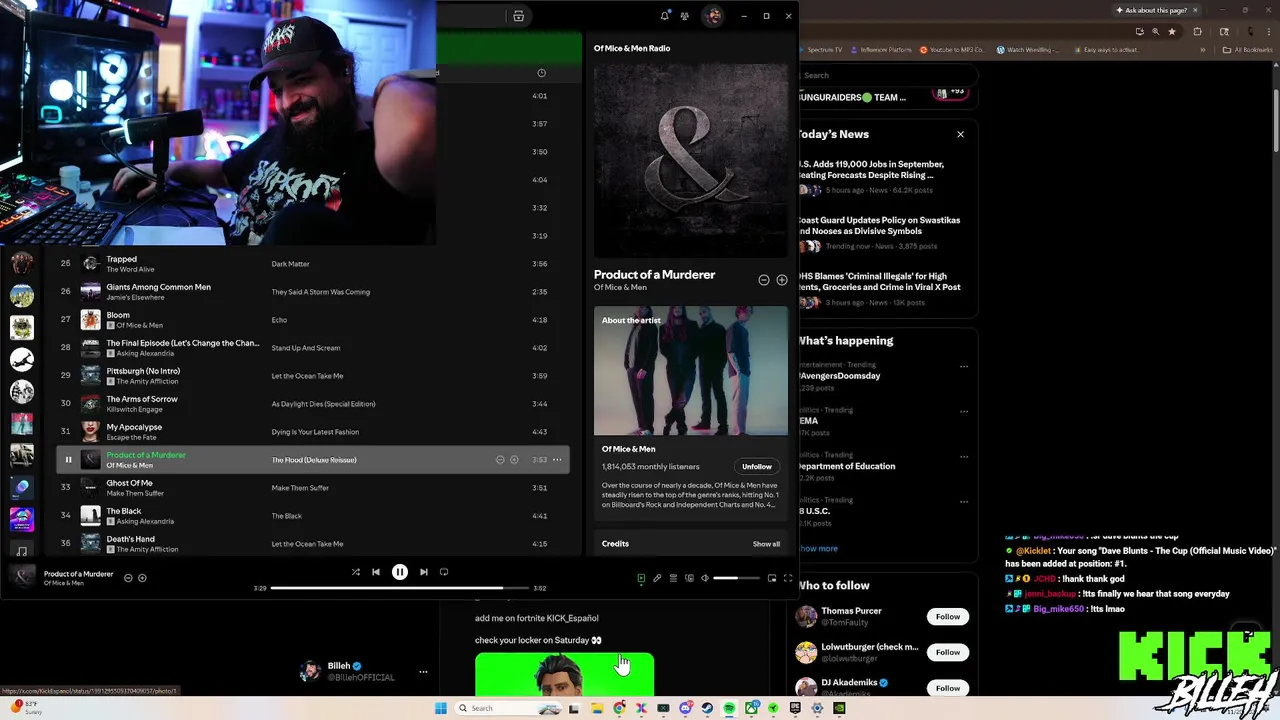1280x720 pixels.
Task: Select Pittsburgh (No Intro) track row
Action: coord(312,376)
